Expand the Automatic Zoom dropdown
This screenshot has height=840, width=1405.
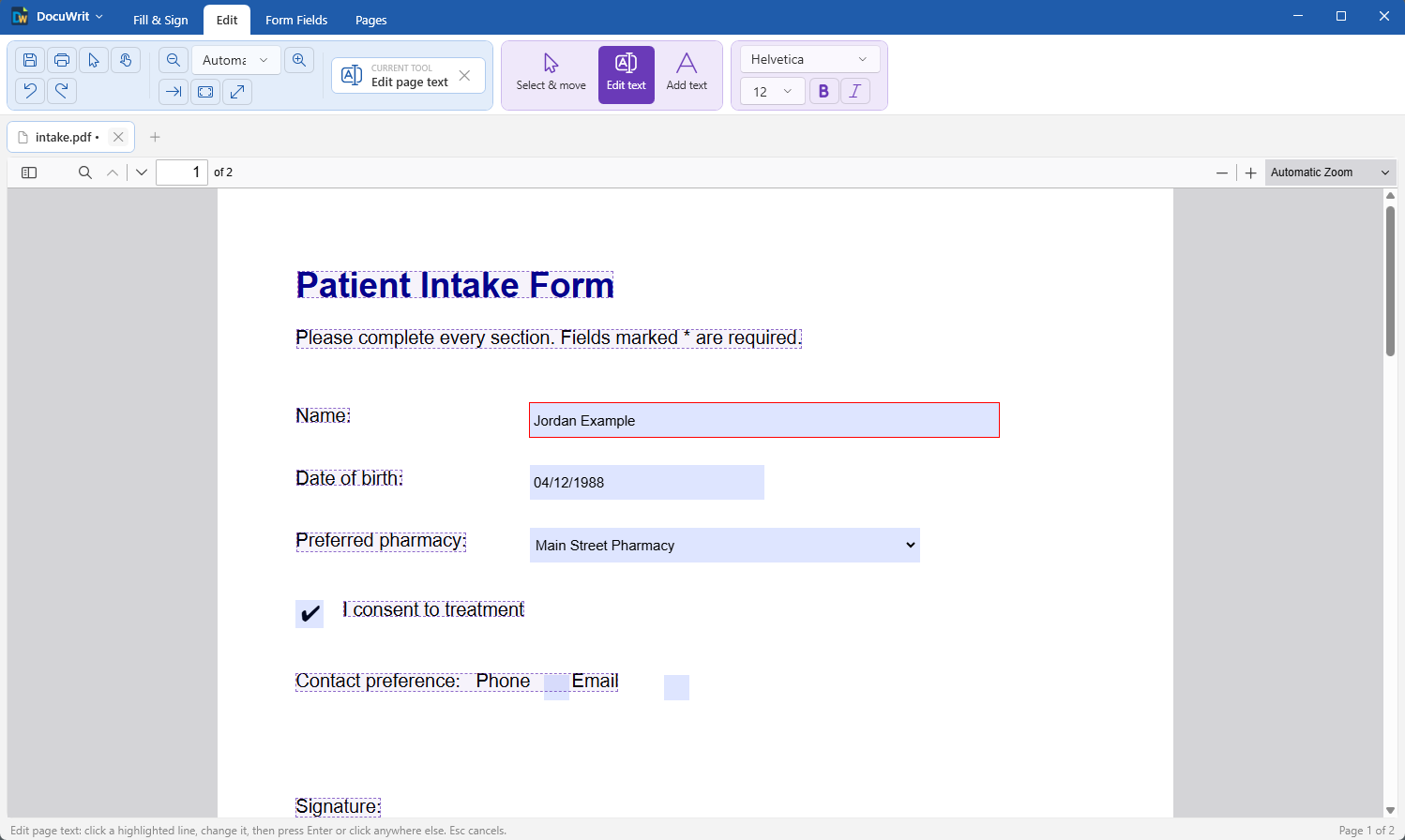(1330, 172)
